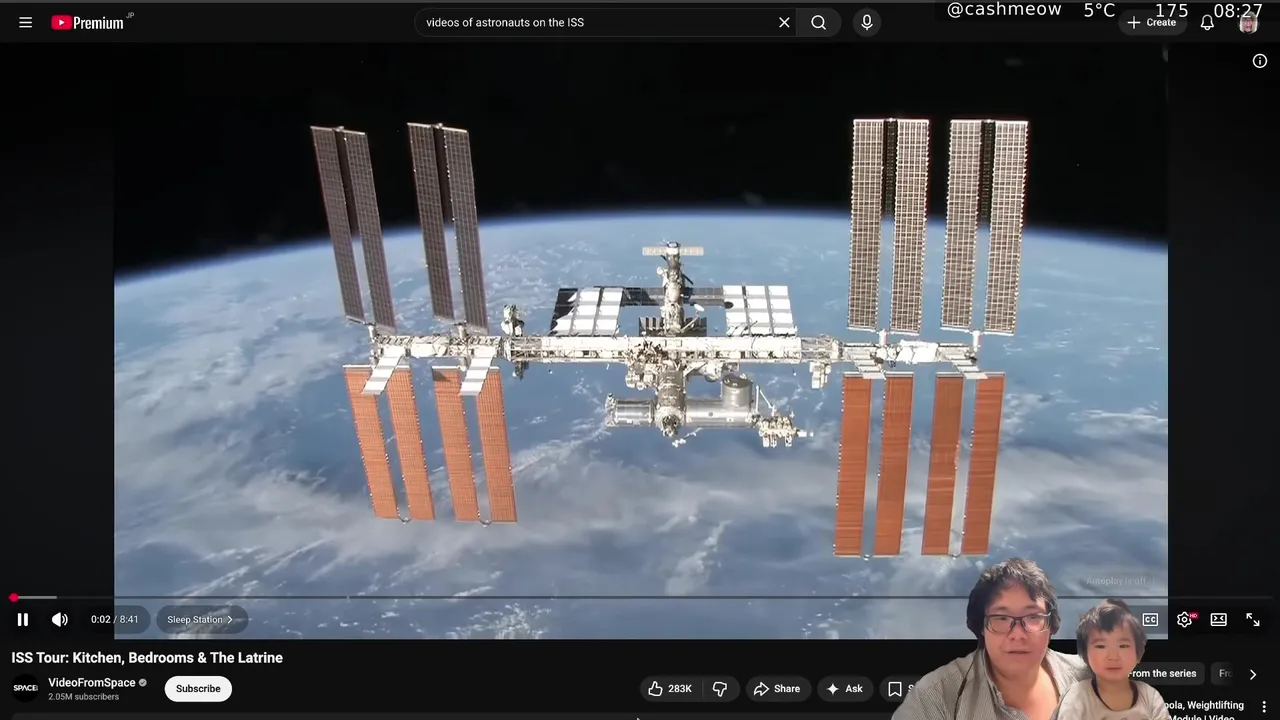Image resolution: width=1280 pixels, height=720 pixels.
Task: Click the video title text
Action: point(147,657)
